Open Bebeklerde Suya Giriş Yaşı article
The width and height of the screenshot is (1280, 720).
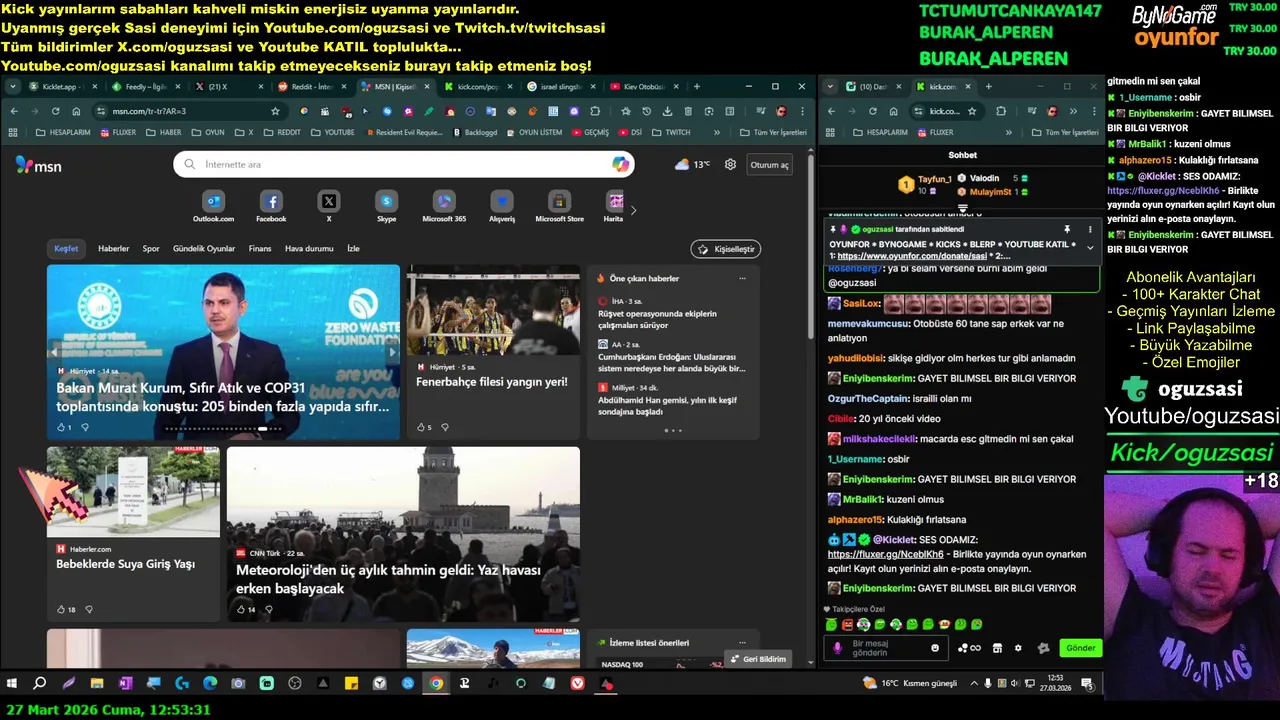coord(126,564)
